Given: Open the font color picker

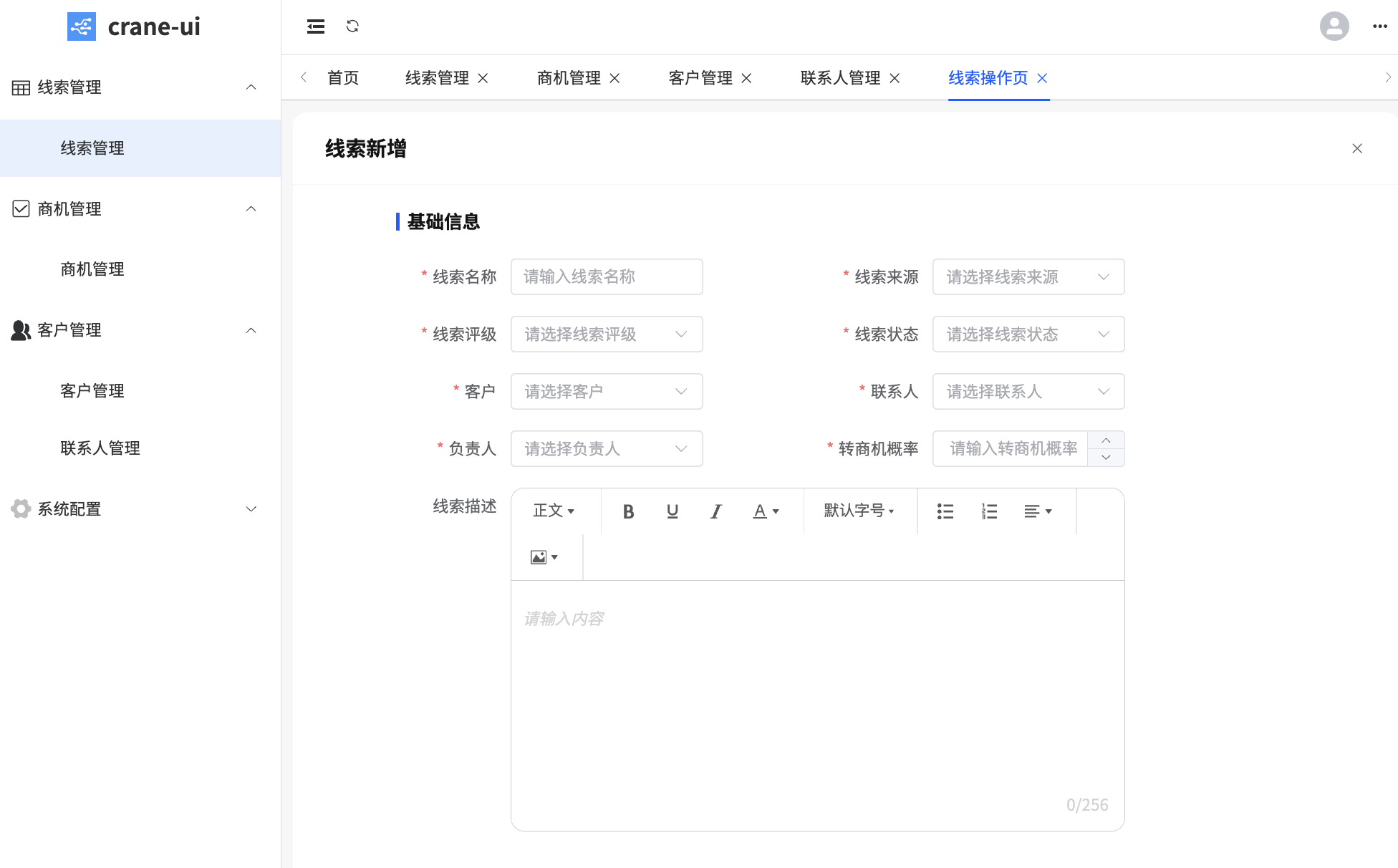Looking at the screenshot, I should [x=766, y=511].
